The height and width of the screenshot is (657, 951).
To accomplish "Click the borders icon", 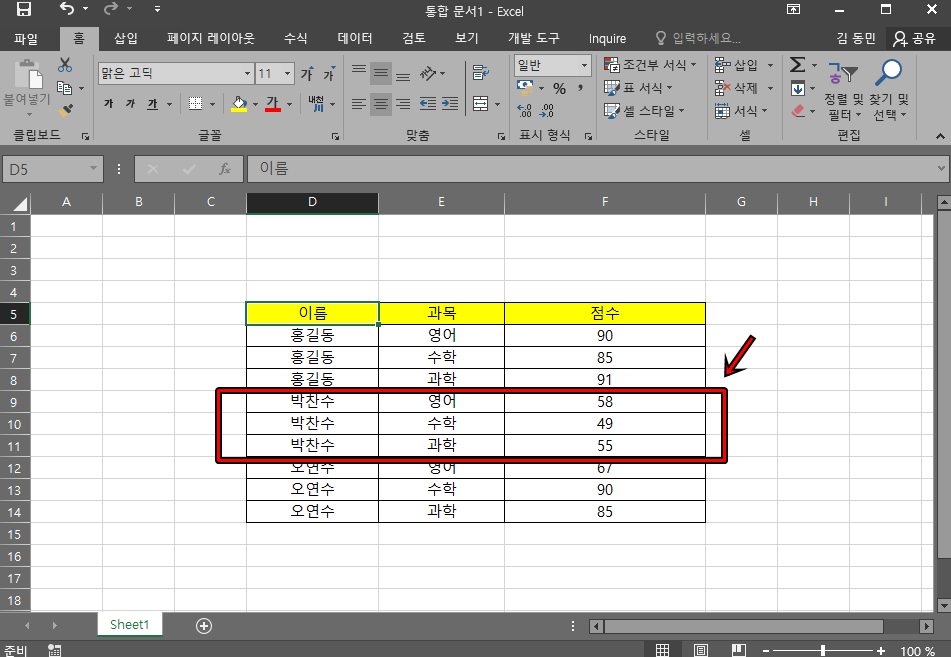I will point(195,104).
